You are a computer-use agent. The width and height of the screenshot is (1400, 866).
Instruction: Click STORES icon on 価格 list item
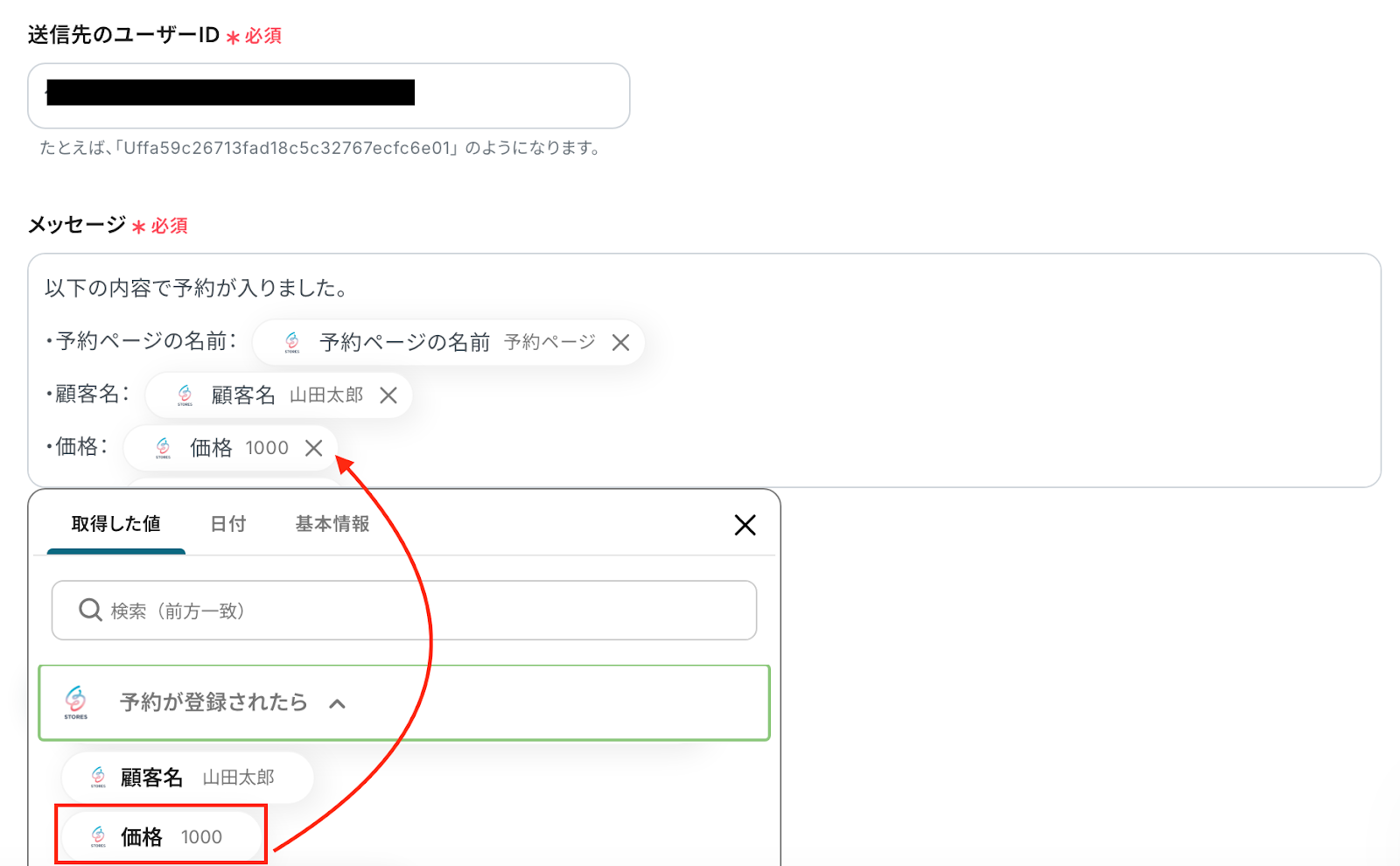click(x=98, y=837)
